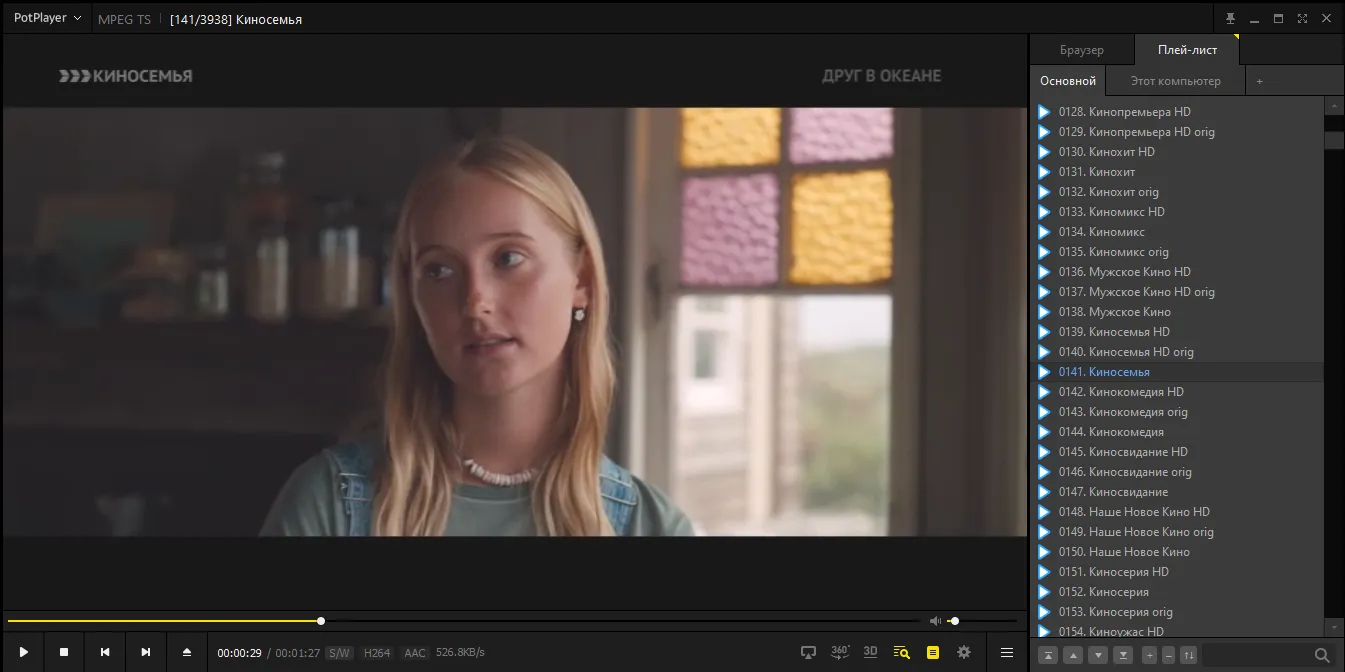Pin the window always on top

click(x=1231, y=19)
